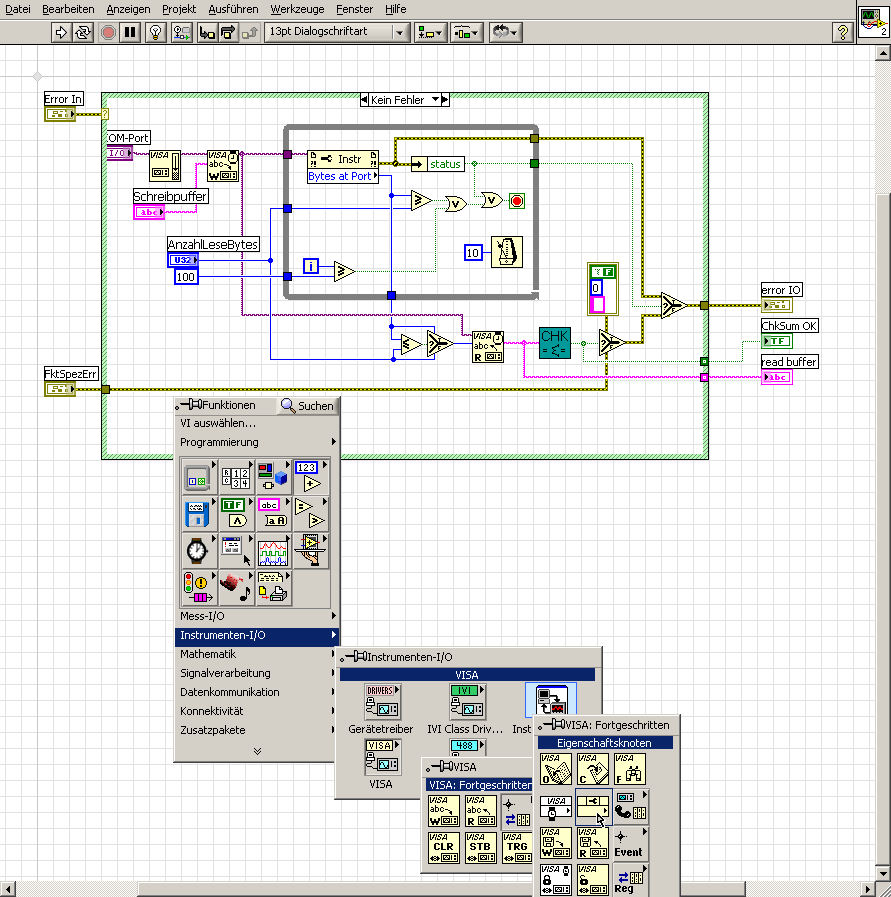Click the Suchen button in Funktionen palette
This screenshot has width=891, height=897.
pos(307,406)
